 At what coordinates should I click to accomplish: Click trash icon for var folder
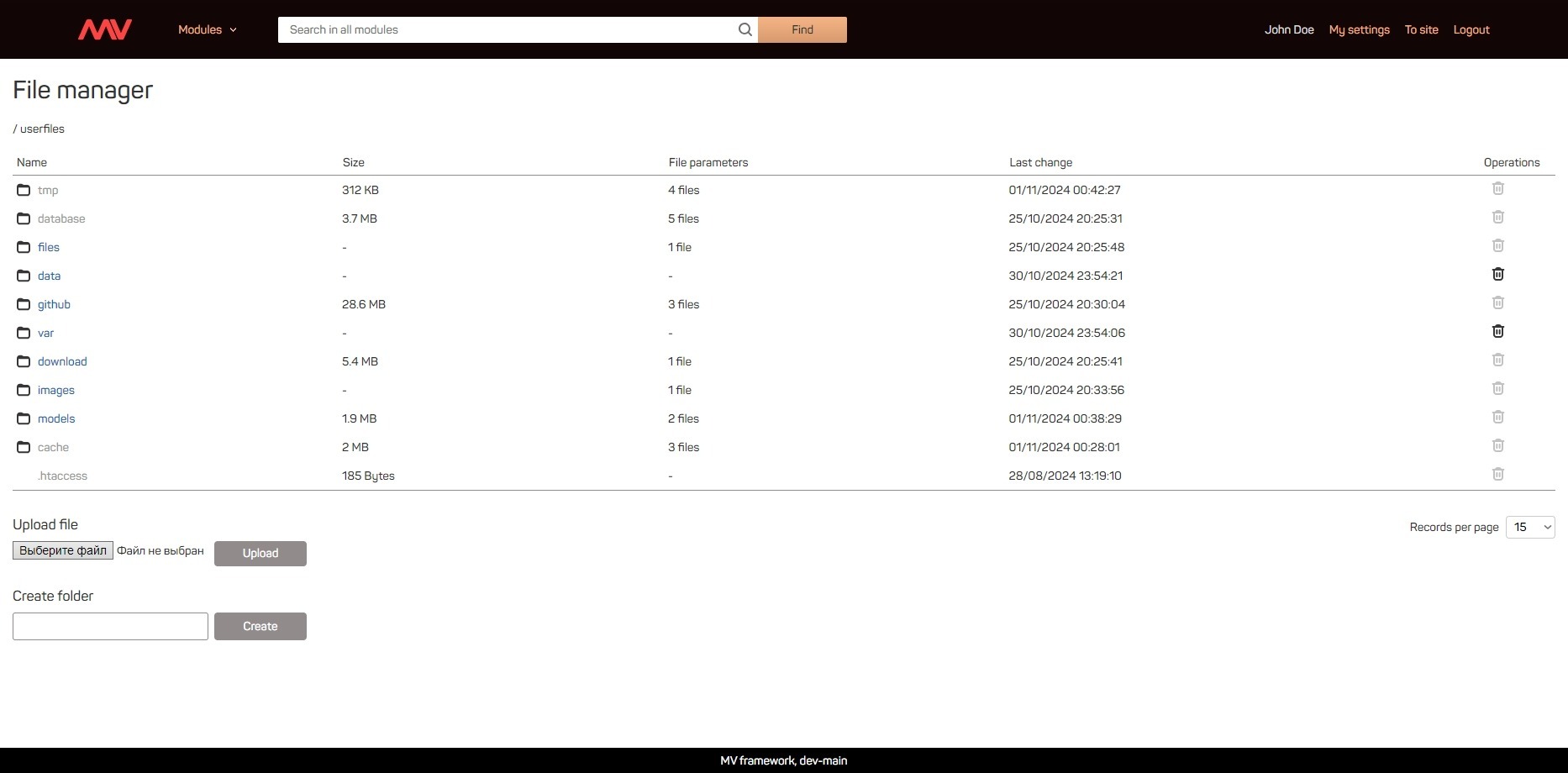1497,332
